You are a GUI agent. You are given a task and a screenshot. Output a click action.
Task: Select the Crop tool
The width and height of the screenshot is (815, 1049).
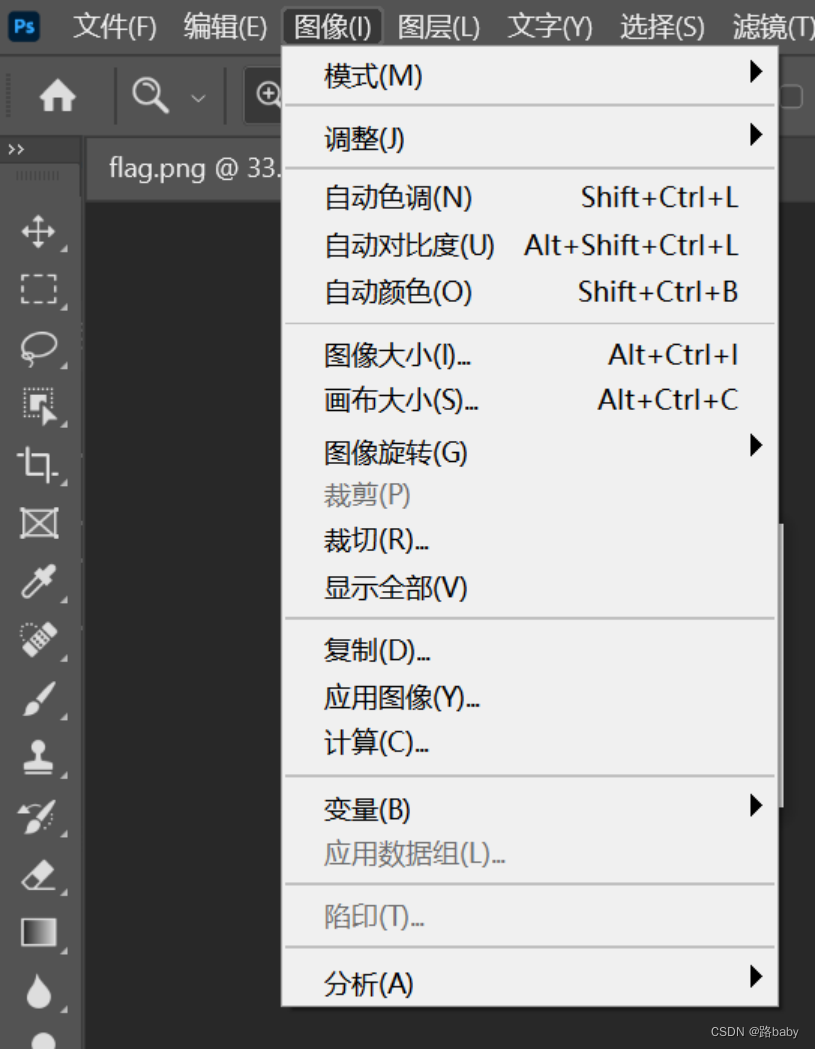[37, 464]
